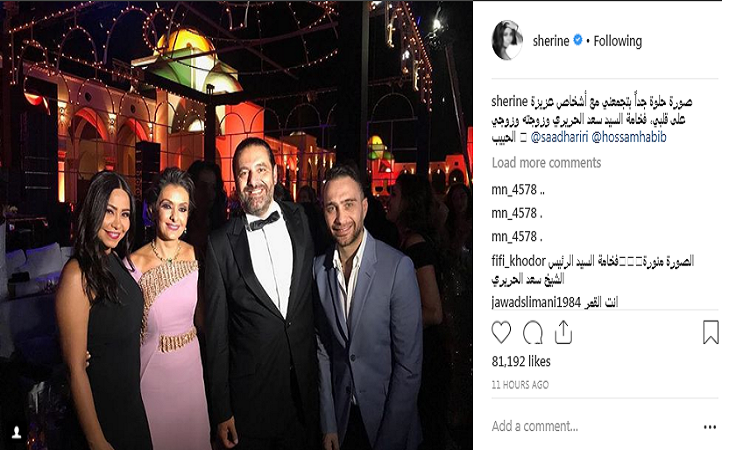Open the jawadslimani1984 commenter profile
744x450 pixels.
click(536, 302)
